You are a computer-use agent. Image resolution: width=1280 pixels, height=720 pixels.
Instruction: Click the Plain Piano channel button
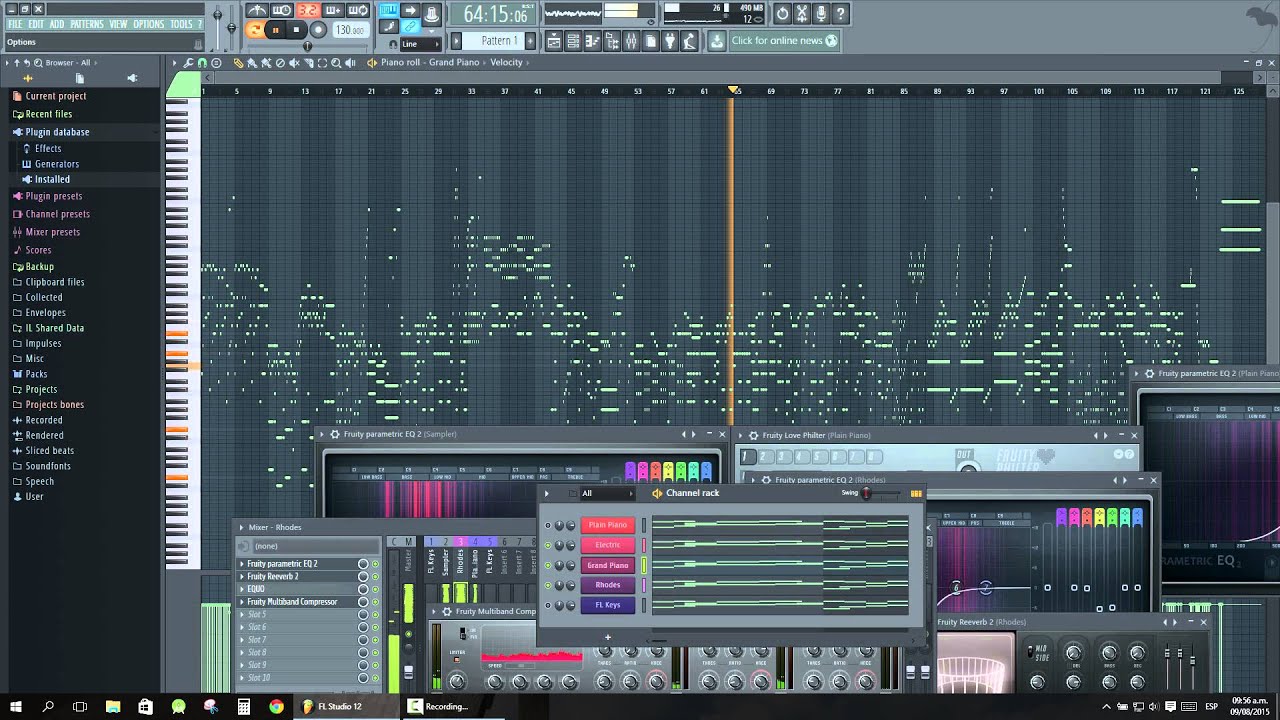click(x=607, y=525)
